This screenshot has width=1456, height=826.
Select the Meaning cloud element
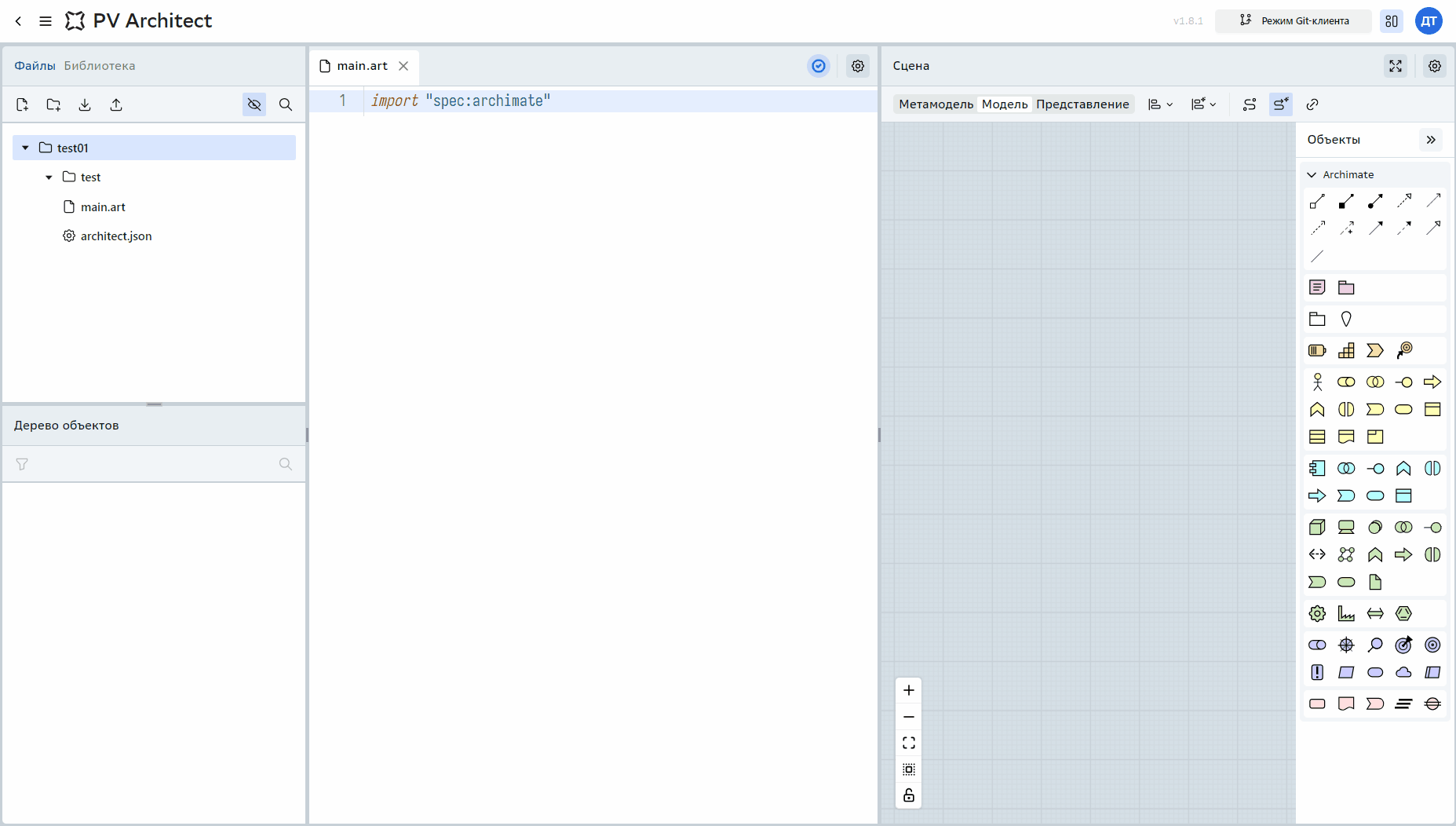point(1404,672)
